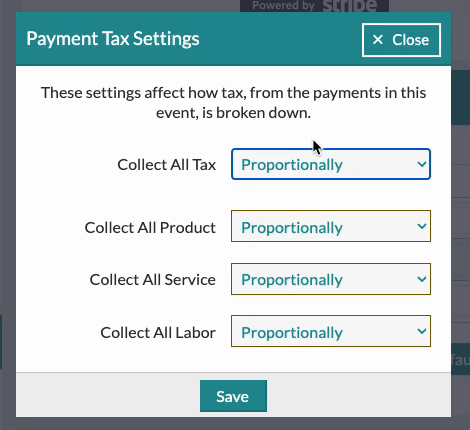Viewport: 470px width, 430px height.
Task: Click the X icon in Close button
Action: 378,40
